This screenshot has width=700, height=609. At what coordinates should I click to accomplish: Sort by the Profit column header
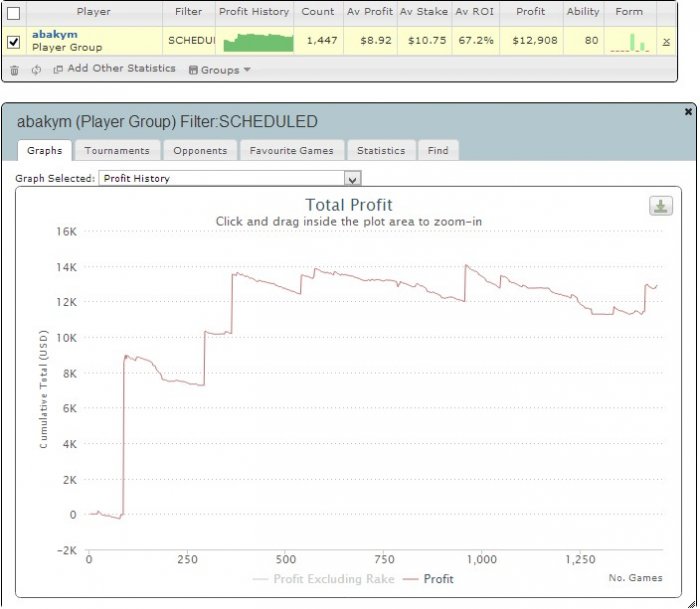[x=531, y=12]
